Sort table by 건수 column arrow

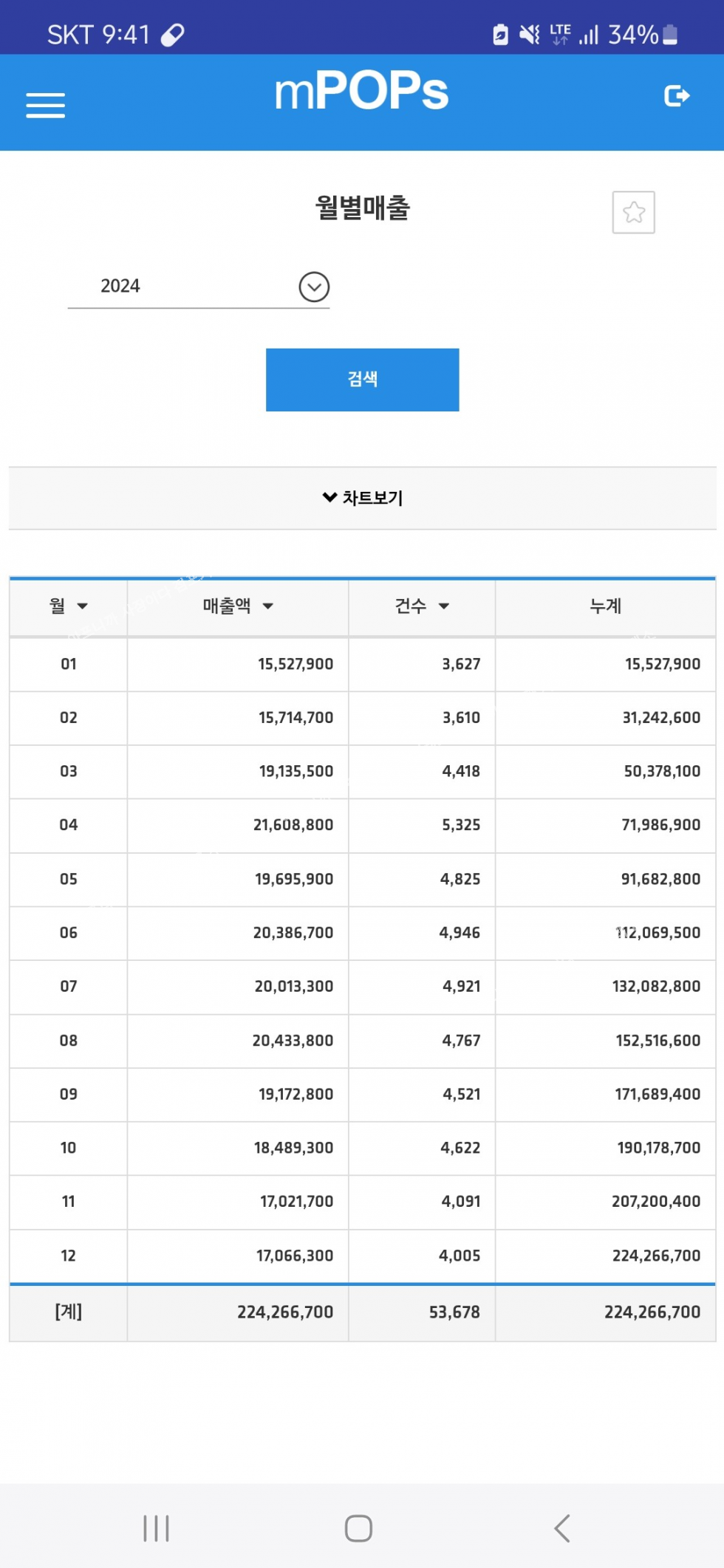[x=443, y=606]
